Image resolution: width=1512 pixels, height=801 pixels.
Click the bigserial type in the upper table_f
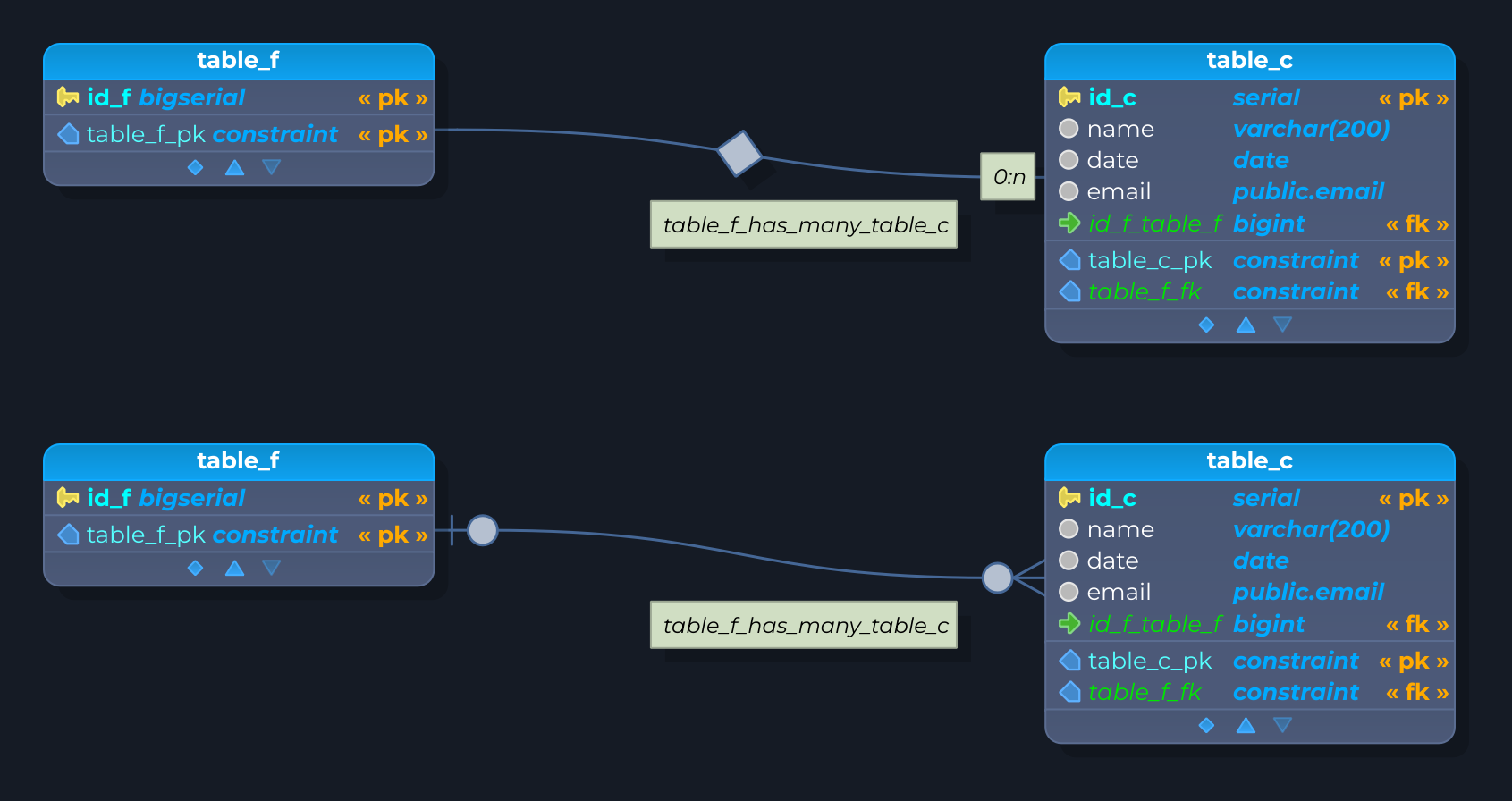click(192, 97)
